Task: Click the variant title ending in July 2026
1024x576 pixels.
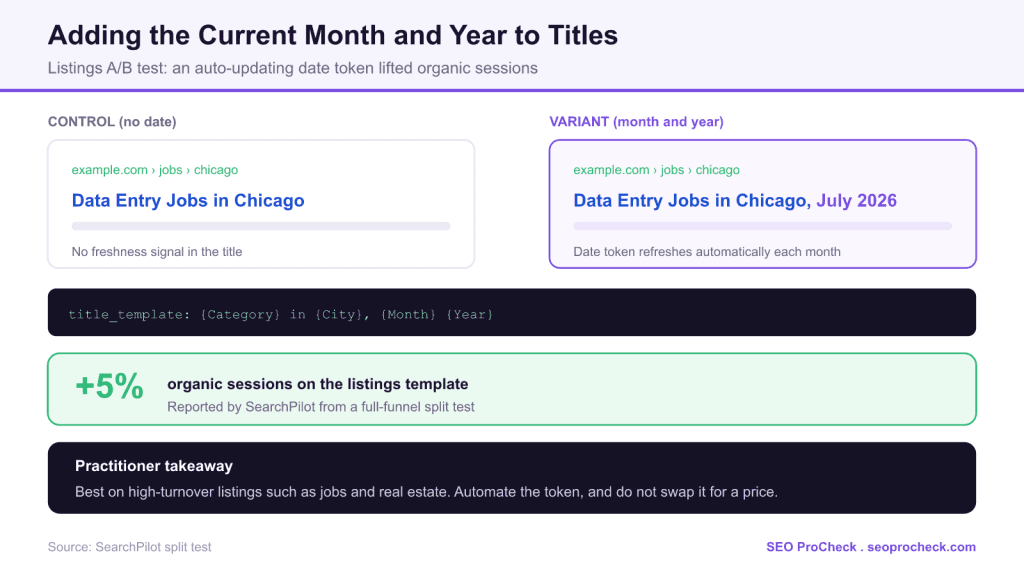Action: 735,200
